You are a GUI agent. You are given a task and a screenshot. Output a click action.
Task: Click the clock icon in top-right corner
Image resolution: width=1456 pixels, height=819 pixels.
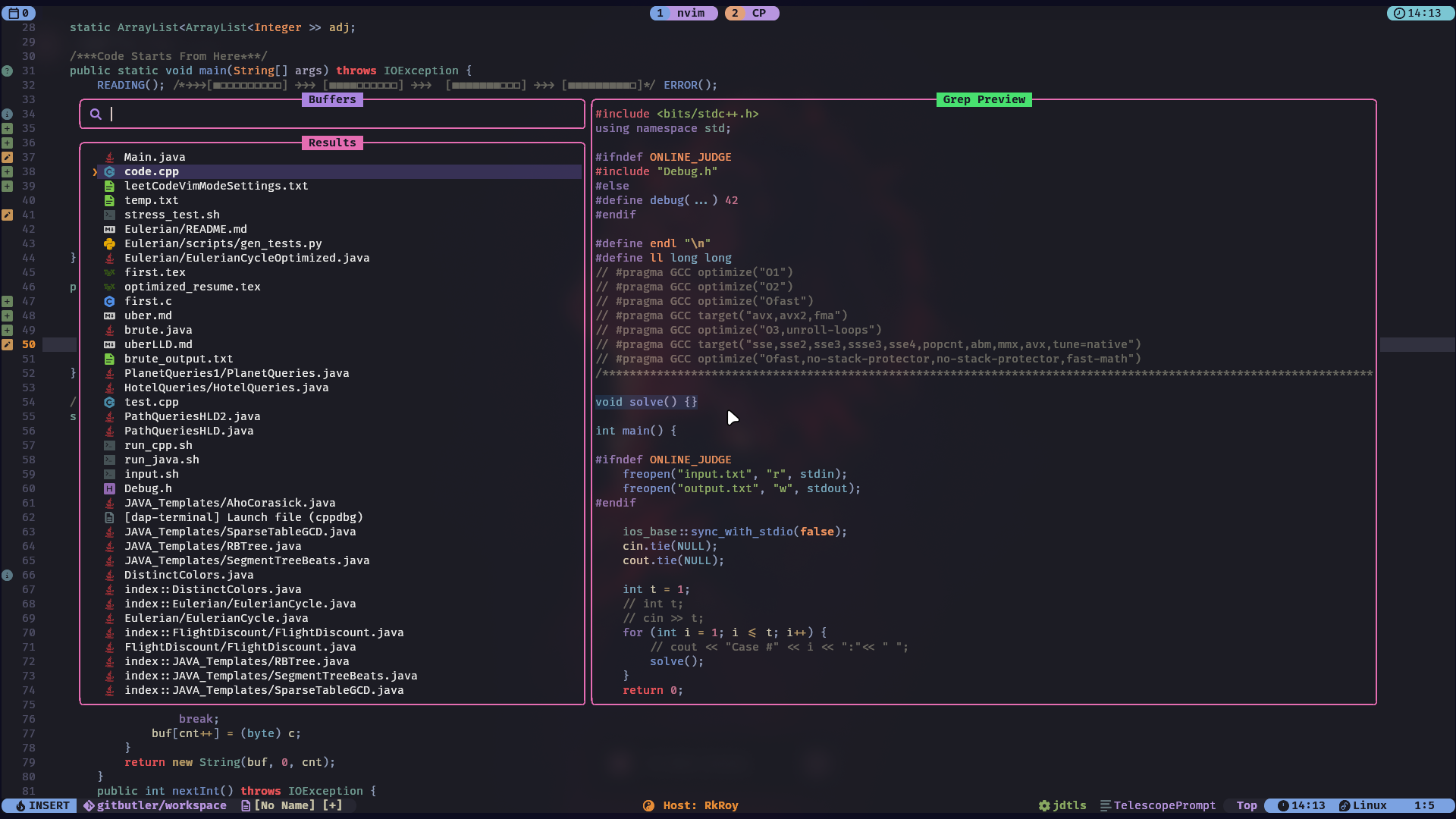[1399, 14]
